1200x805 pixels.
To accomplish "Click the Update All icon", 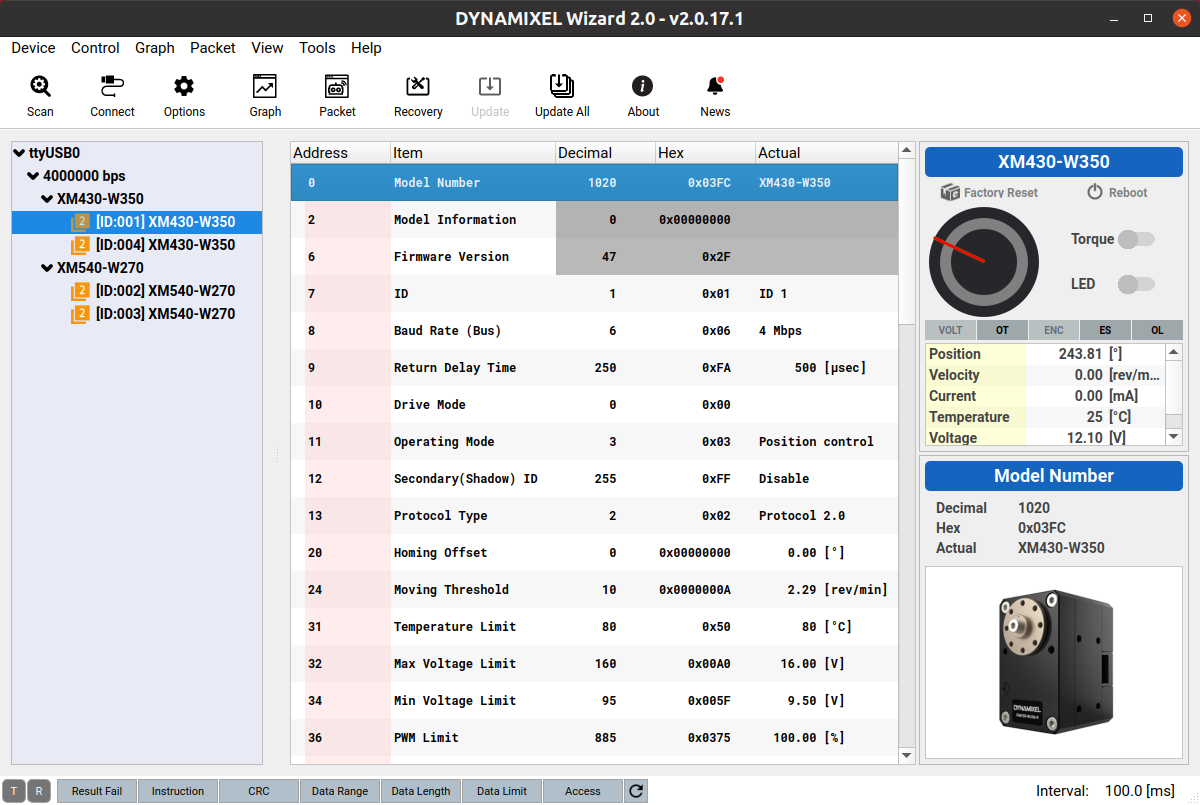I will (x=562, y=87).
